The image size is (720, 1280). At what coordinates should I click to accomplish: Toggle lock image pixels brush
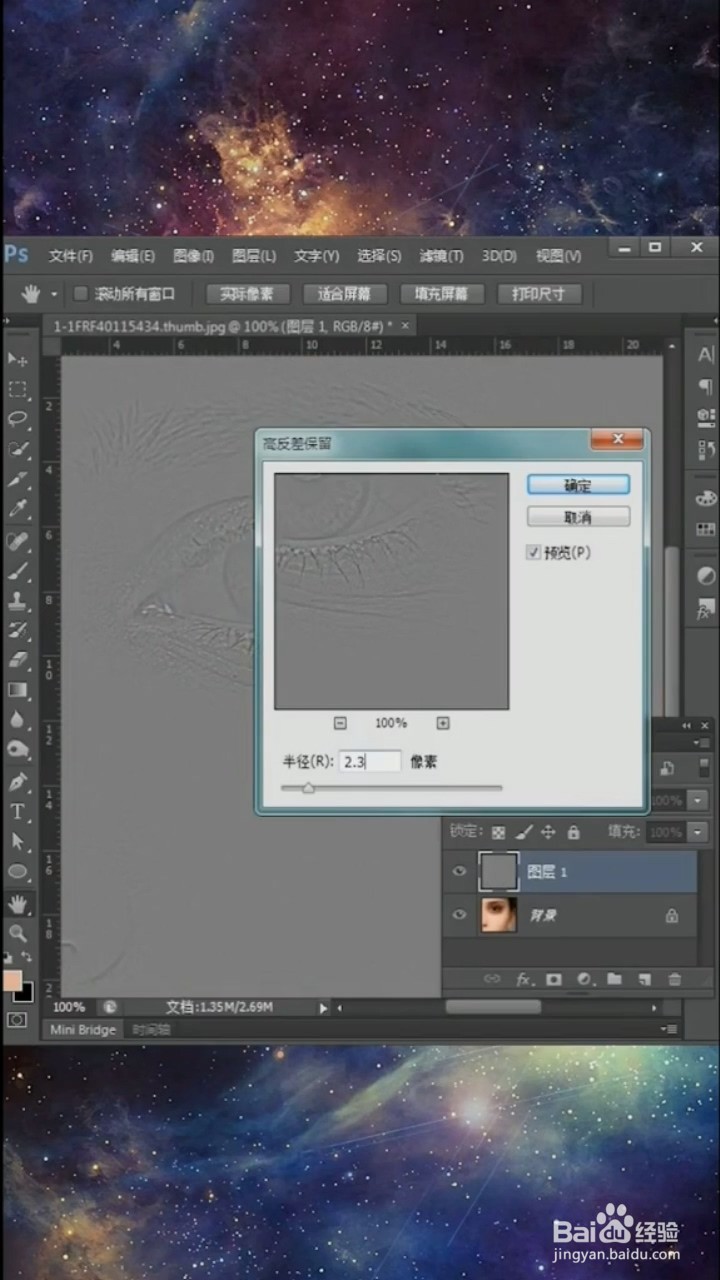point(524,832)
